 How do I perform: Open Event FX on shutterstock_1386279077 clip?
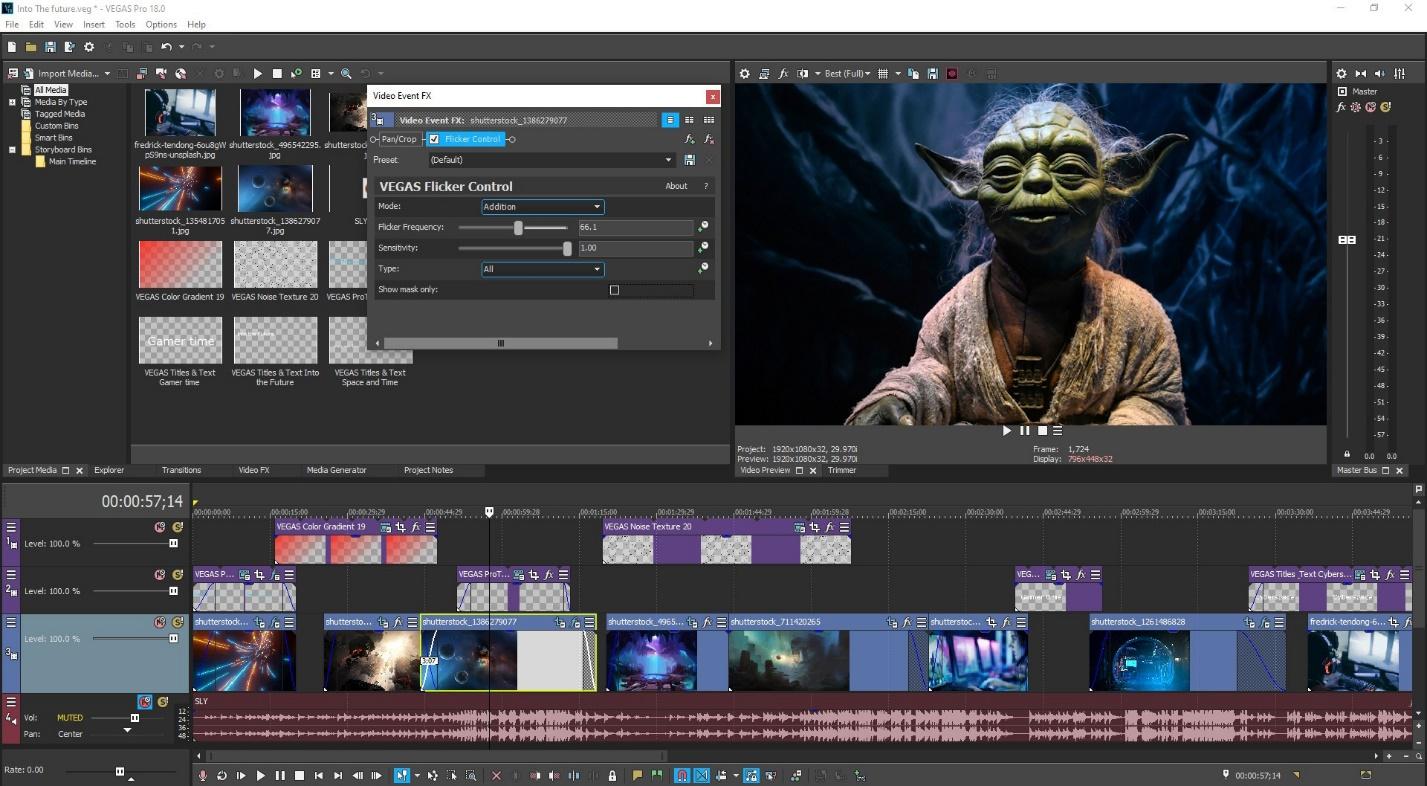[575, 622]
